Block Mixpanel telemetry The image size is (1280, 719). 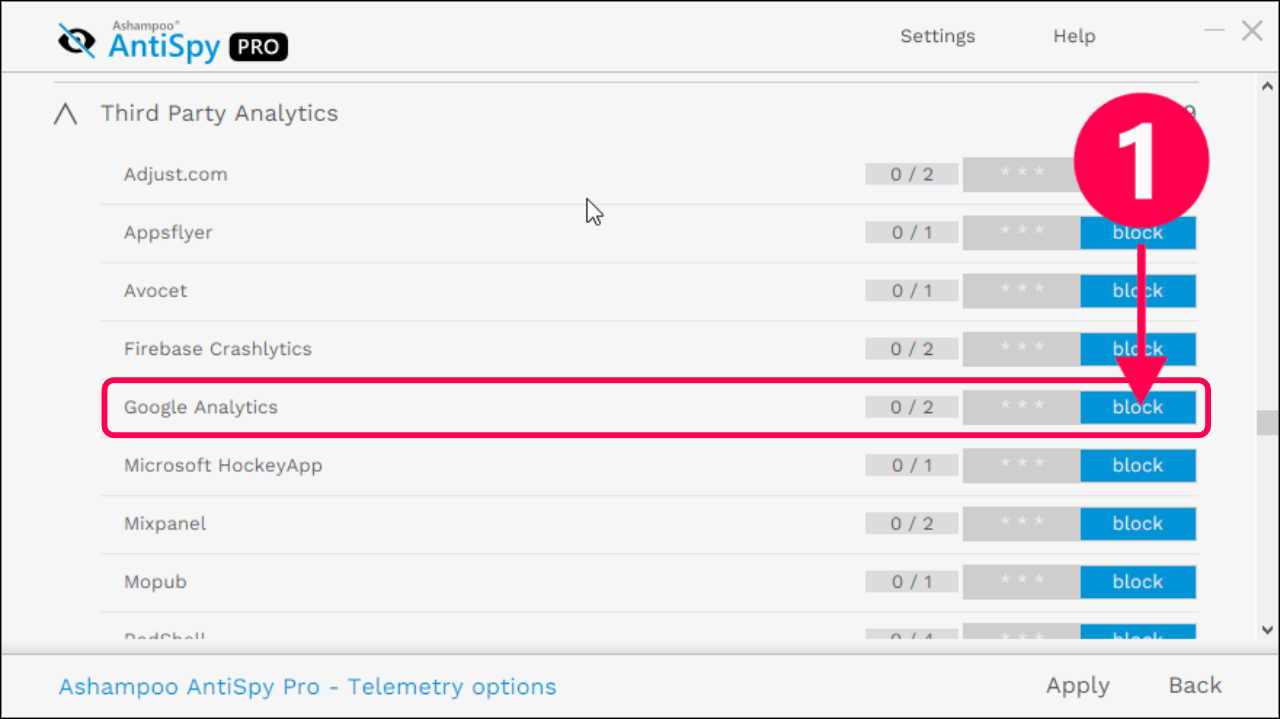pos(1138,523)
